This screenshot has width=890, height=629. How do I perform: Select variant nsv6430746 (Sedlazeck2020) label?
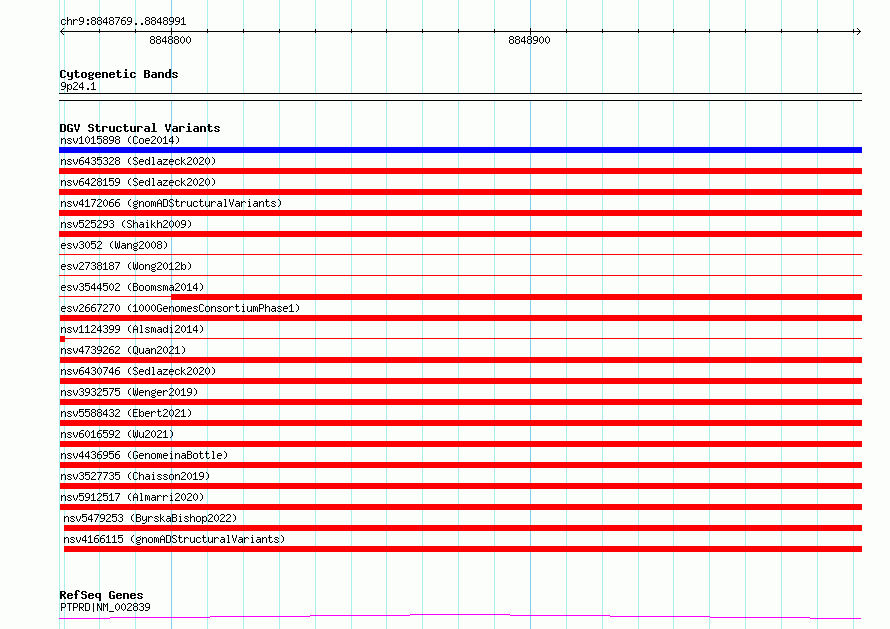(x=138, y=371)
